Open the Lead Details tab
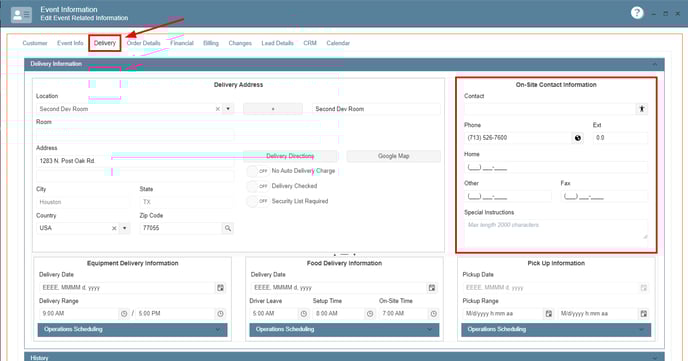688x361 pixels. [x=277, y=43]
